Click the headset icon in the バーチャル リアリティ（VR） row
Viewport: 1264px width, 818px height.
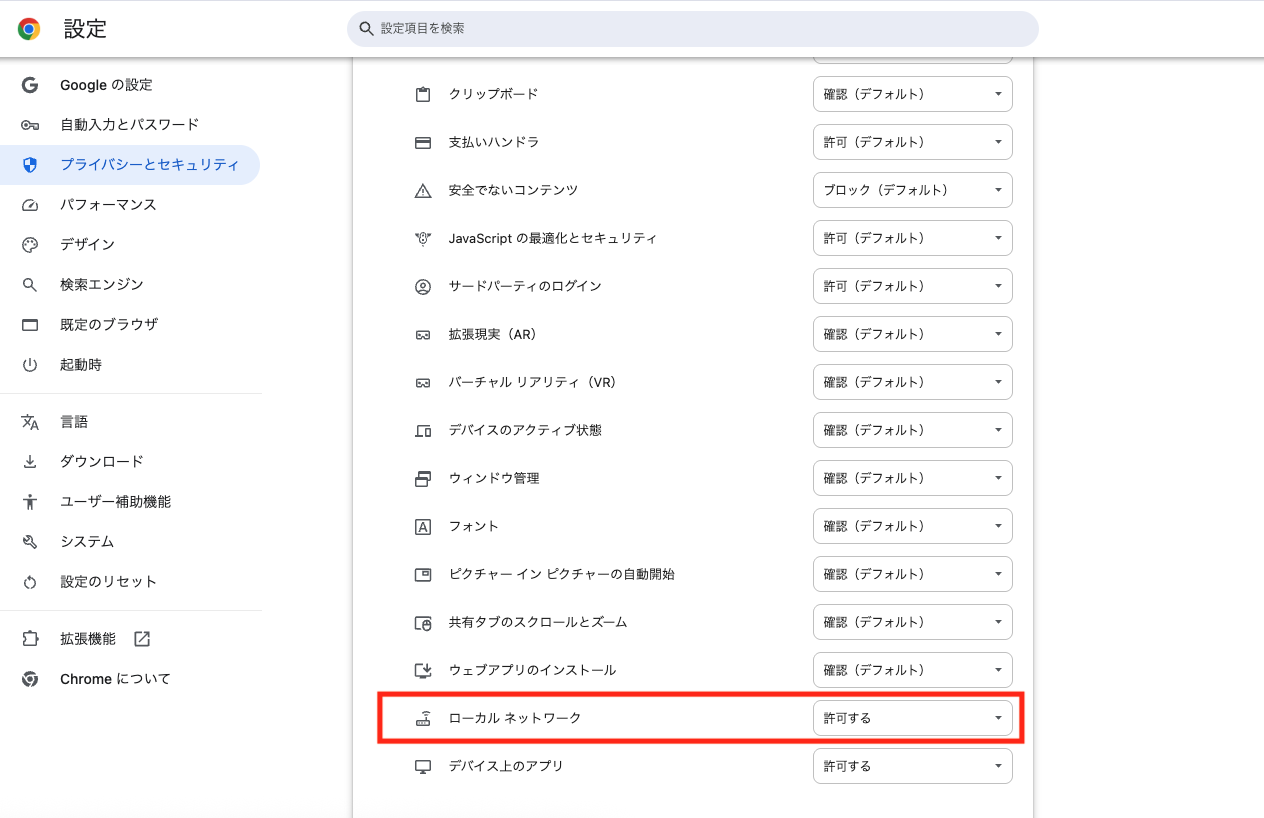pos(423,382)
